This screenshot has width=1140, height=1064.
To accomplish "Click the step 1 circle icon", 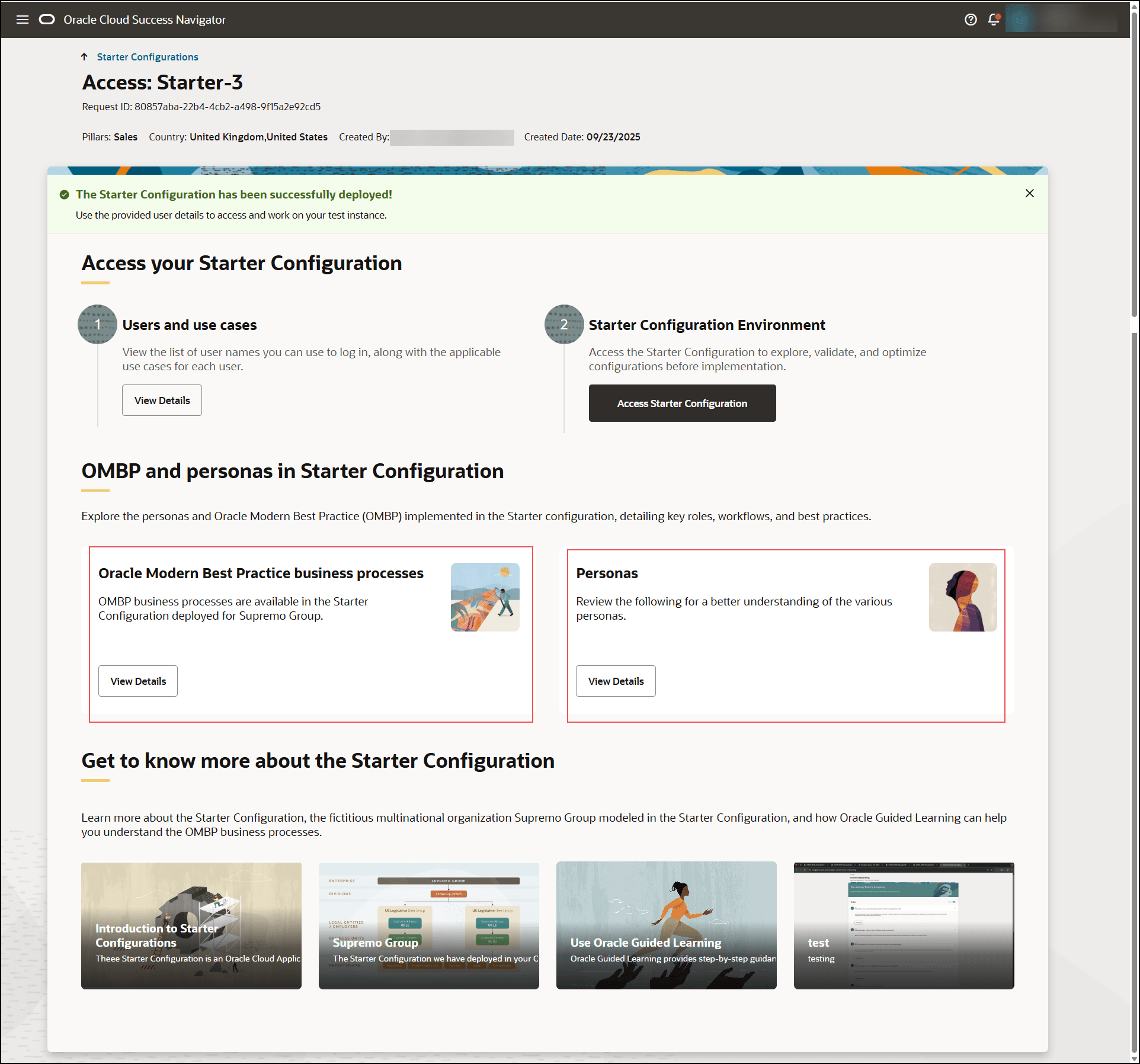I will (97, 324).
